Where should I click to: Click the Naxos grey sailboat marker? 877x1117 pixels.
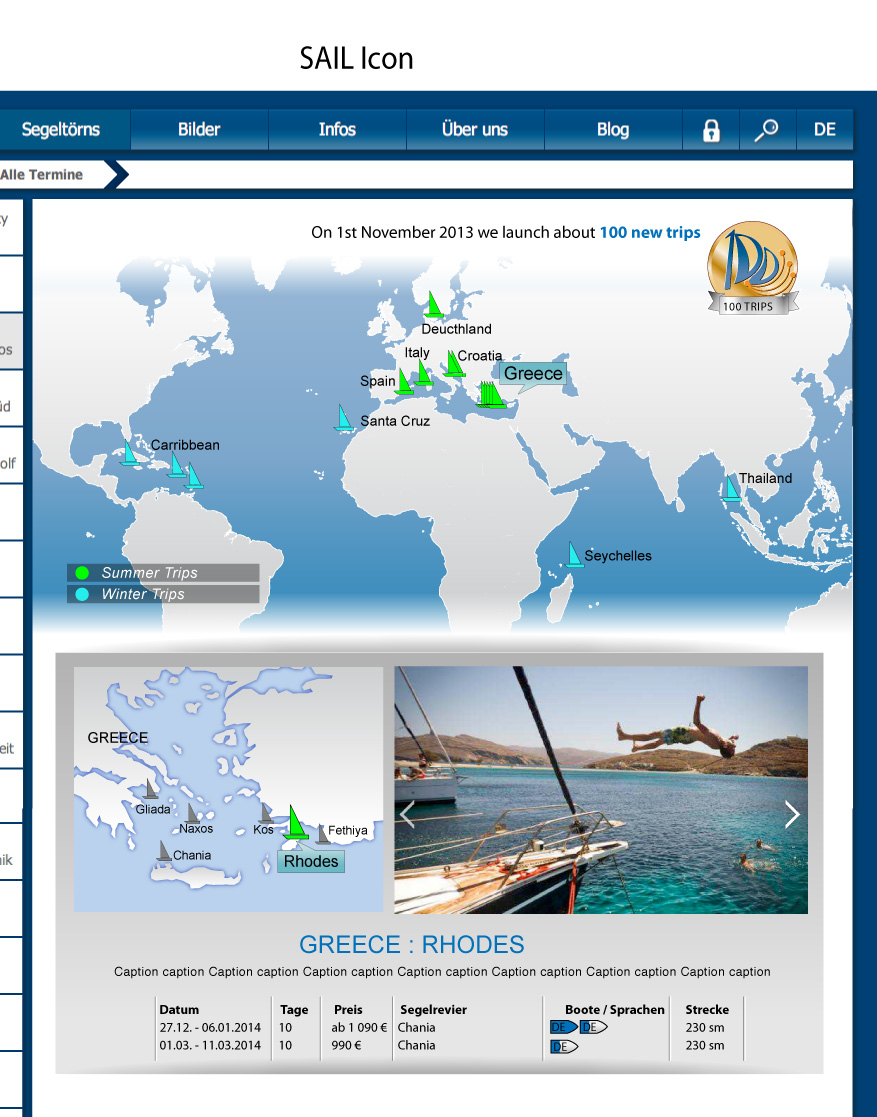tap(192, 814)
